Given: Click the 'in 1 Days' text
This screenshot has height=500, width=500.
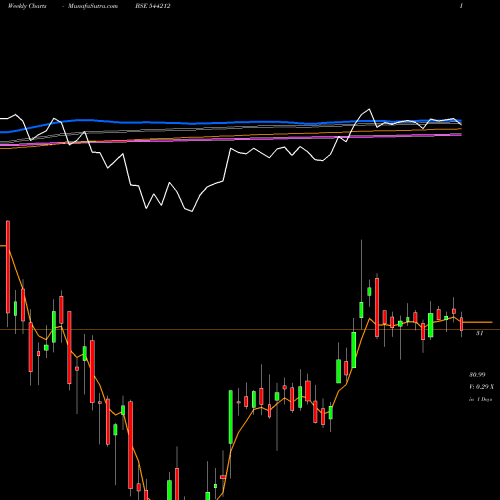Looking at the screenshot, I should pos(480,399).
